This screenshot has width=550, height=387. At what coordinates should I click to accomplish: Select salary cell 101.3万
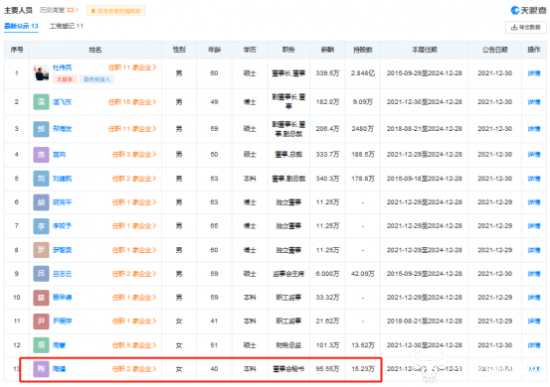[x=327, y=345]
